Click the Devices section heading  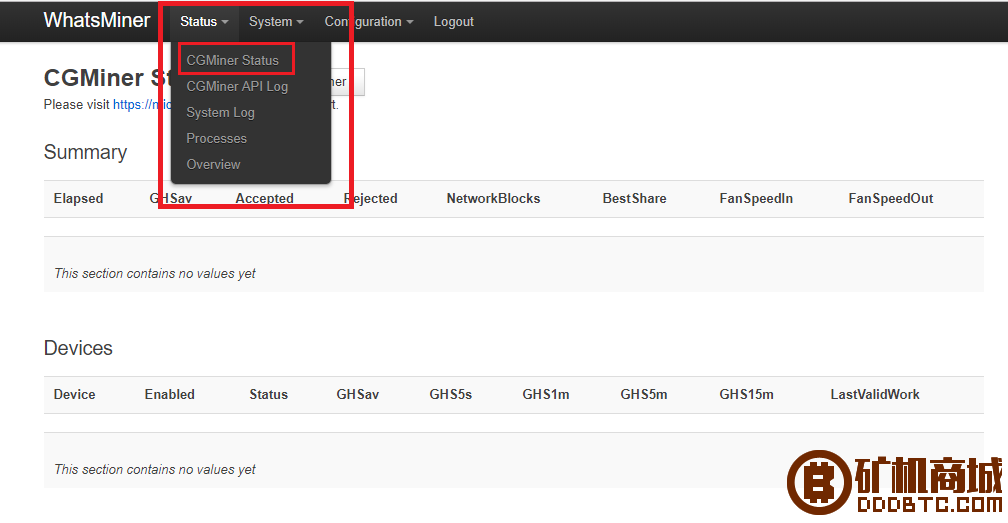(x=78, y=348)
